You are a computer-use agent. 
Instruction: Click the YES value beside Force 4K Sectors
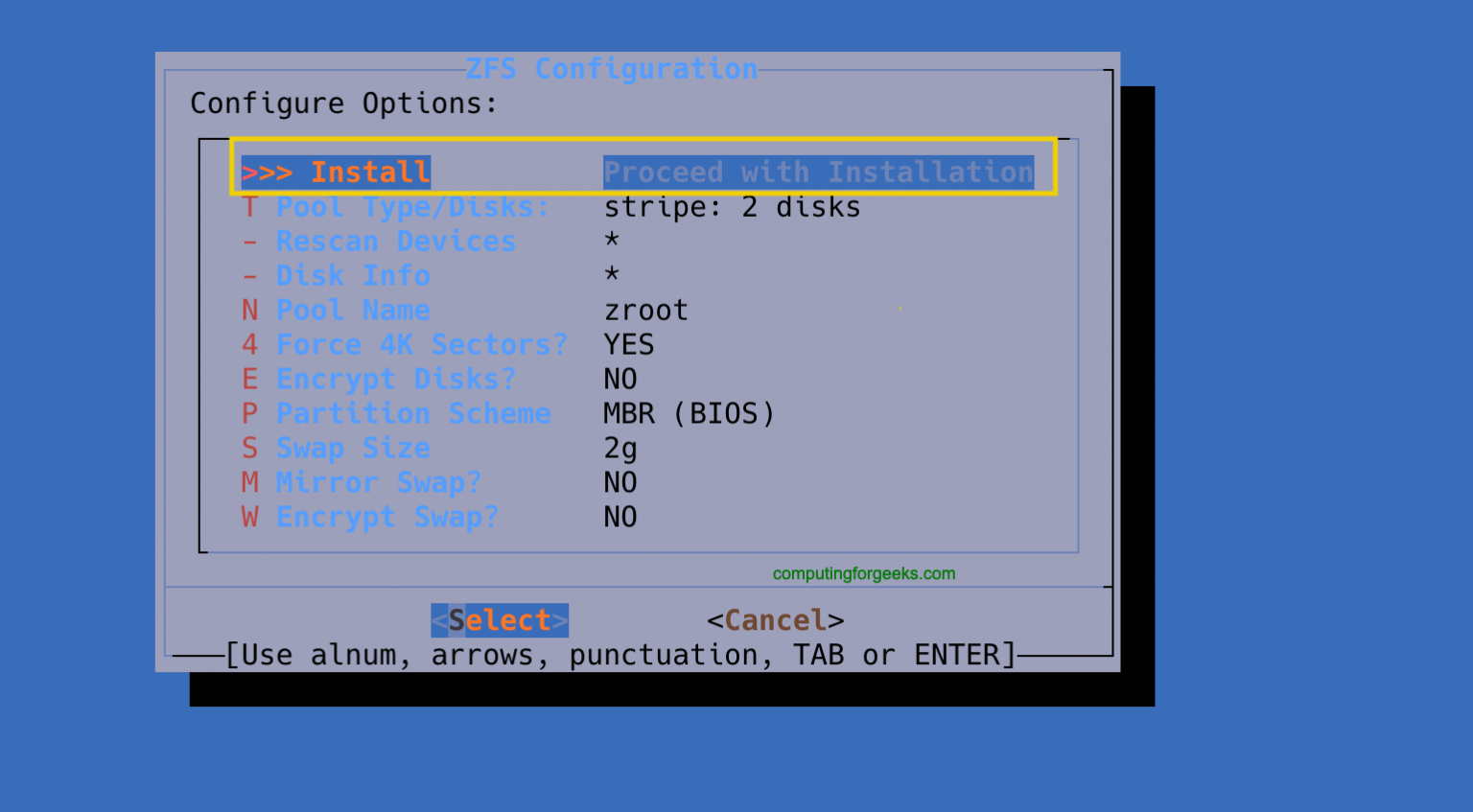[x=629, y=344]
